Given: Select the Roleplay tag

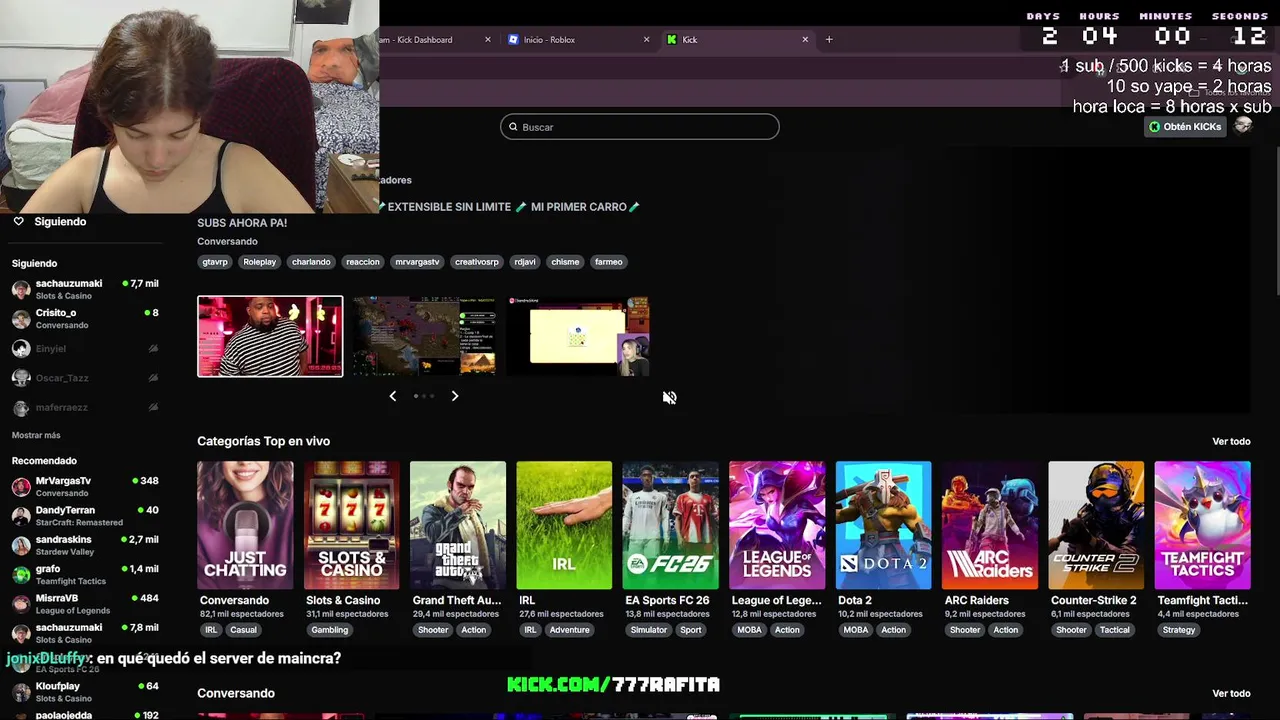Looking at the screenshot, I should pyautogui.click(x=259, y=262).
